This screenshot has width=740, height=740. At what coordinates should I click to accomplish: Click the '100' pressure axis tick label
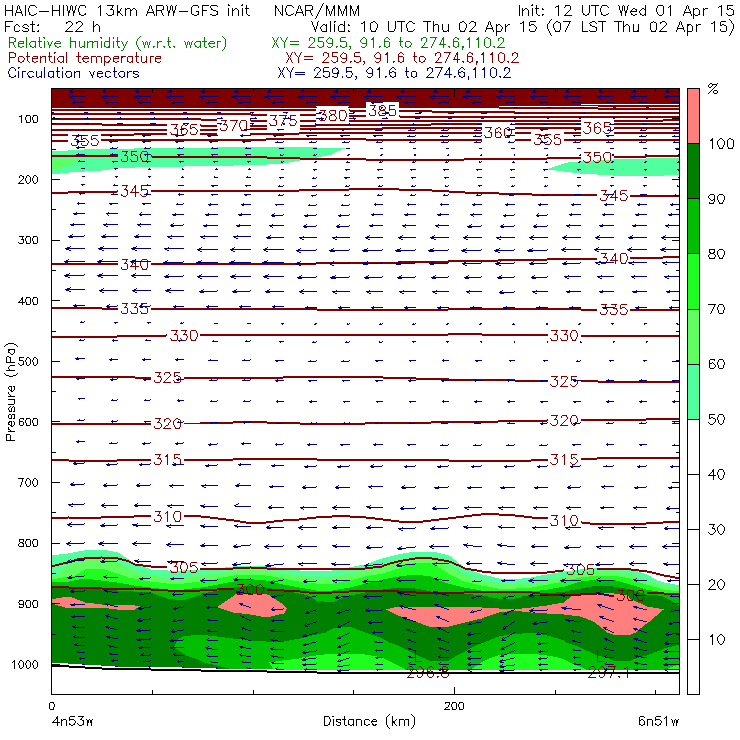tap(28, 119)
